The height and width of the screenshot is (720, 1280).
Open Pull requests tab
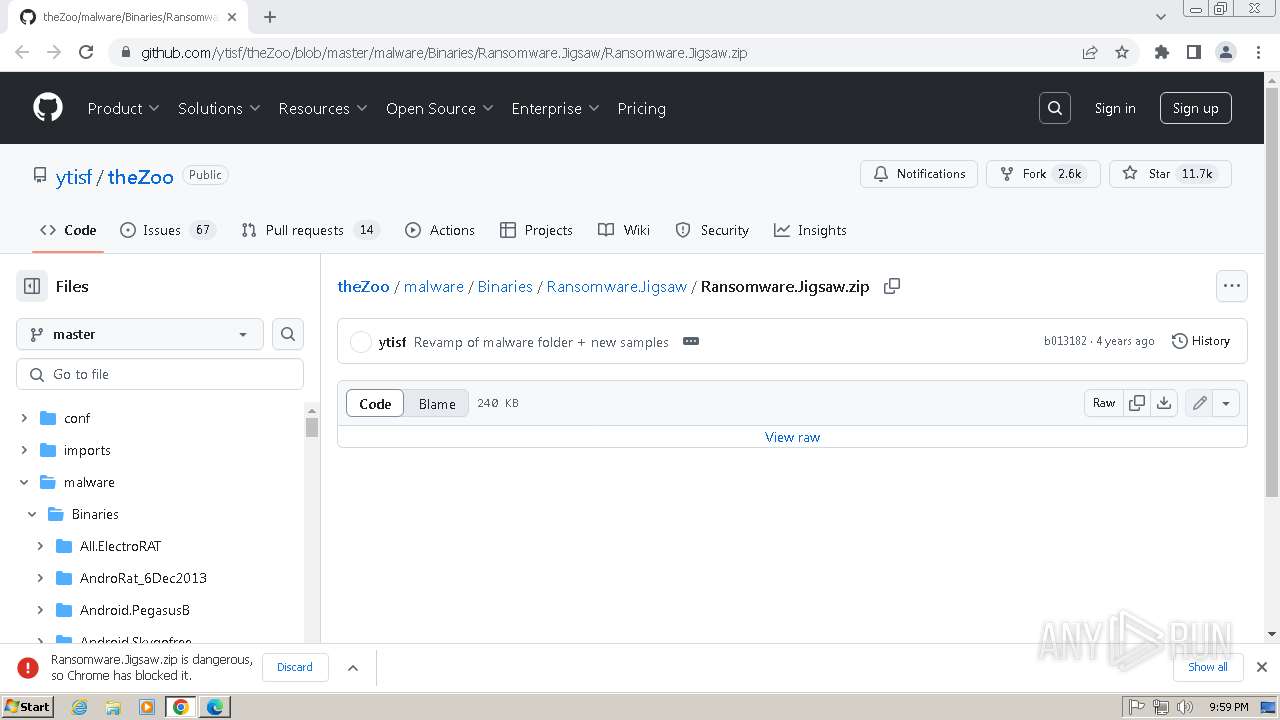coord(311,230)
